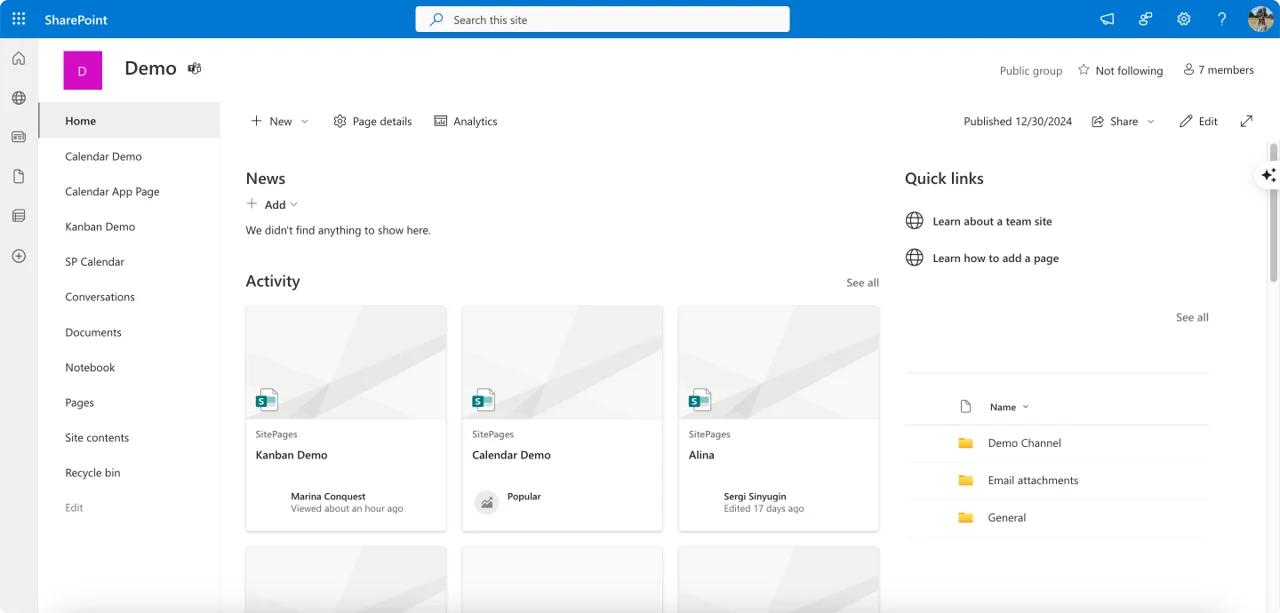Open the app launcher waffle icon
The height and width of the screenshot is (613, 1280).
tap(18, 19)
